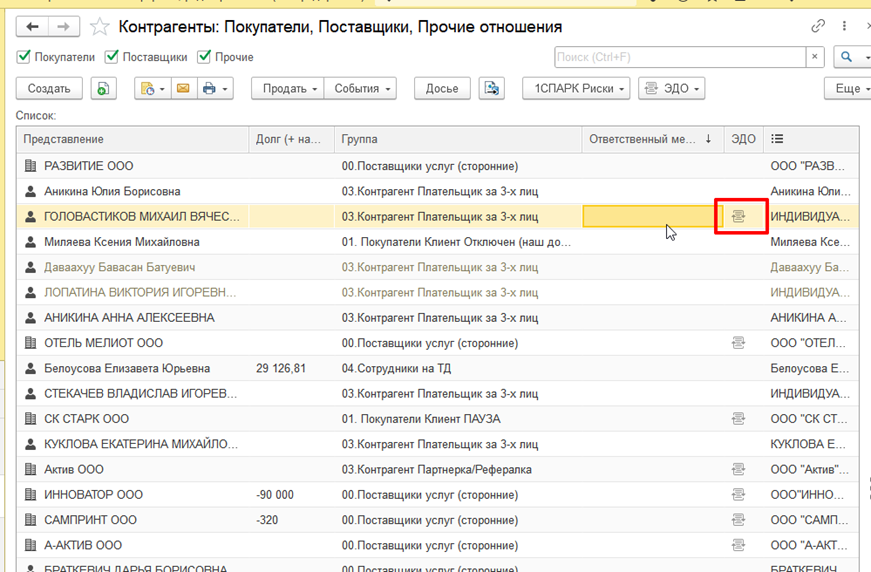
Task: Select the АНИКИНА АННА АЛЕКСЕЕВНА row
Action: (438, 318)
